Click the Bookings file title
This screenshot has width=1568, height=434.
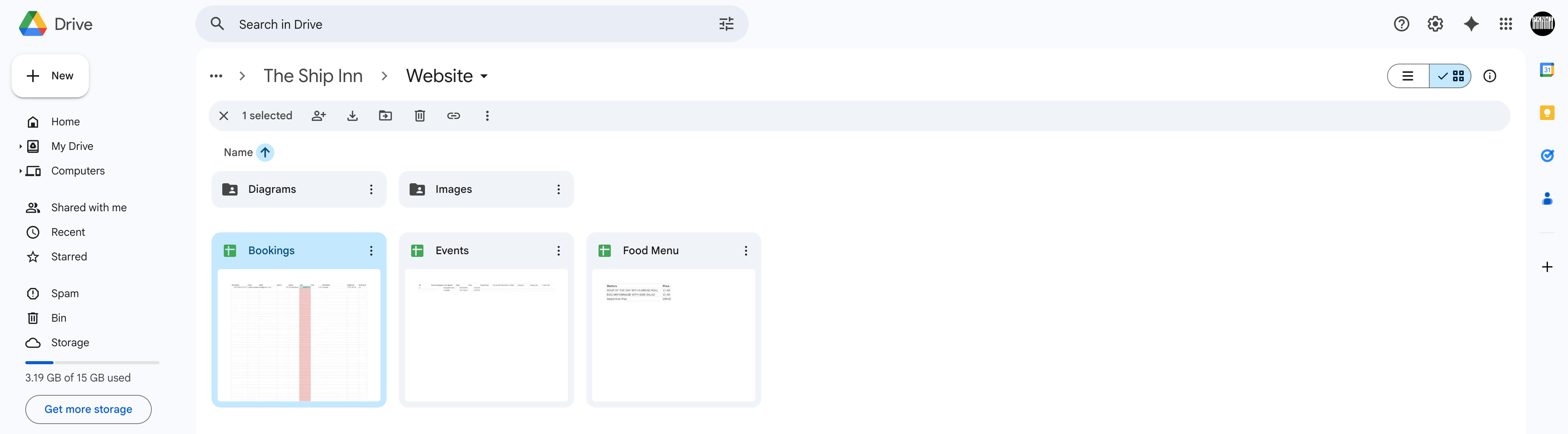click(x=271, y=251)
